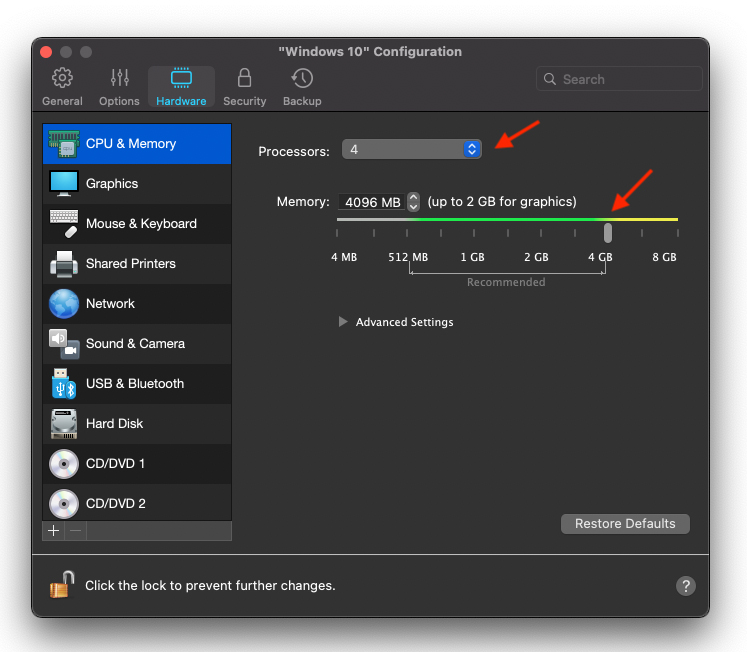Image resolution: width=747 pixels, height=652 pixels.
Task: Open the help question mark button
Action: click(x=686, y=586)
